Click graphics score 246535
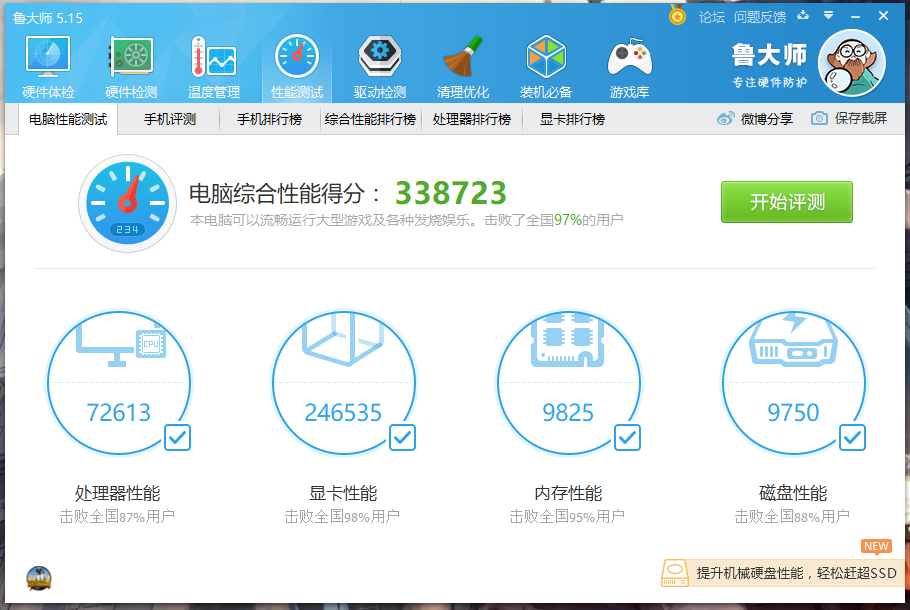 click(344, 413)
